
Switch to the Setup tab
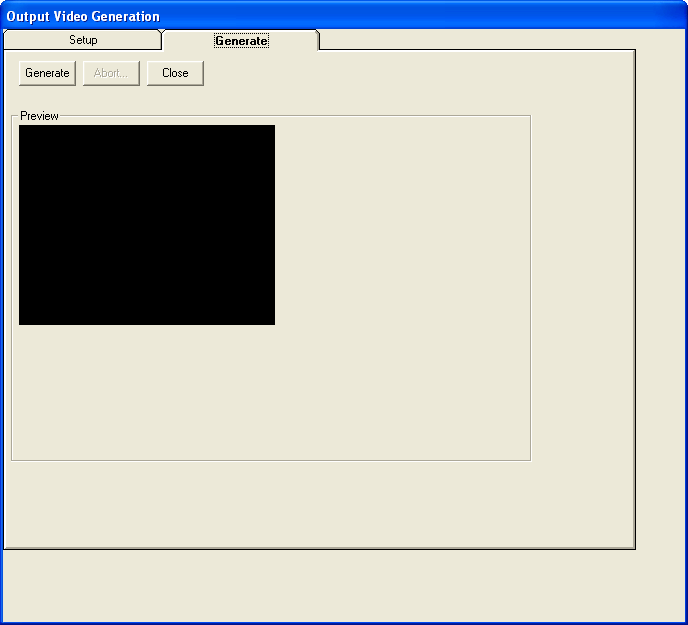click(83, 40)
